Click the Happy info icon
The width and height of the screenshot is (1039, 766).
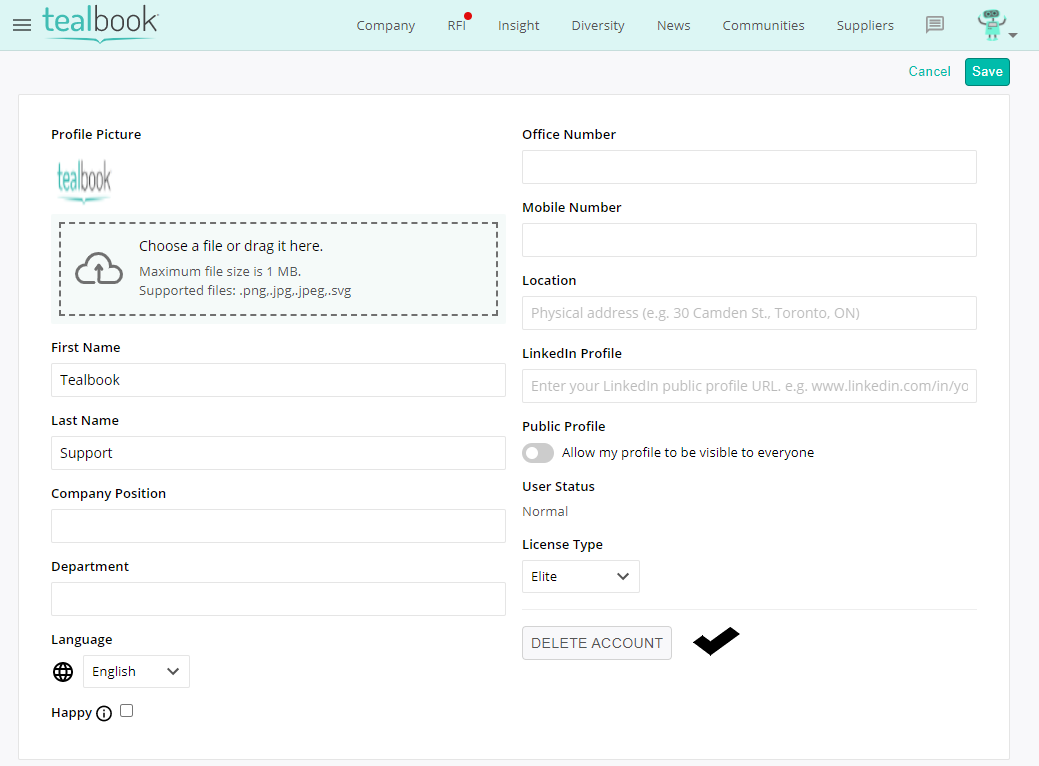[x=104, y=713]
